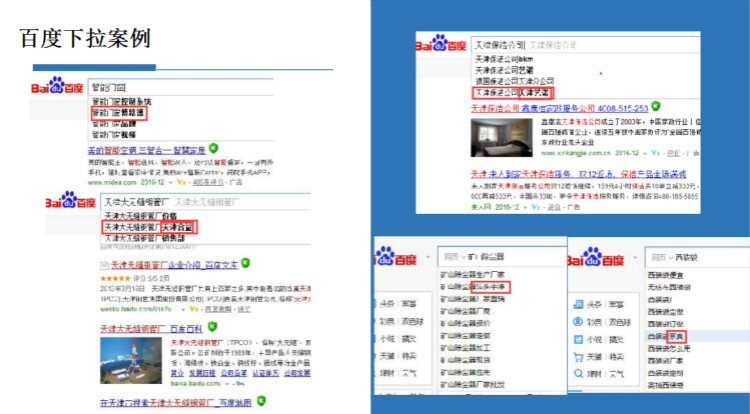
Task: Open the 天津保洁公司 4008-515-253 result link
Action: coord(559,107)
